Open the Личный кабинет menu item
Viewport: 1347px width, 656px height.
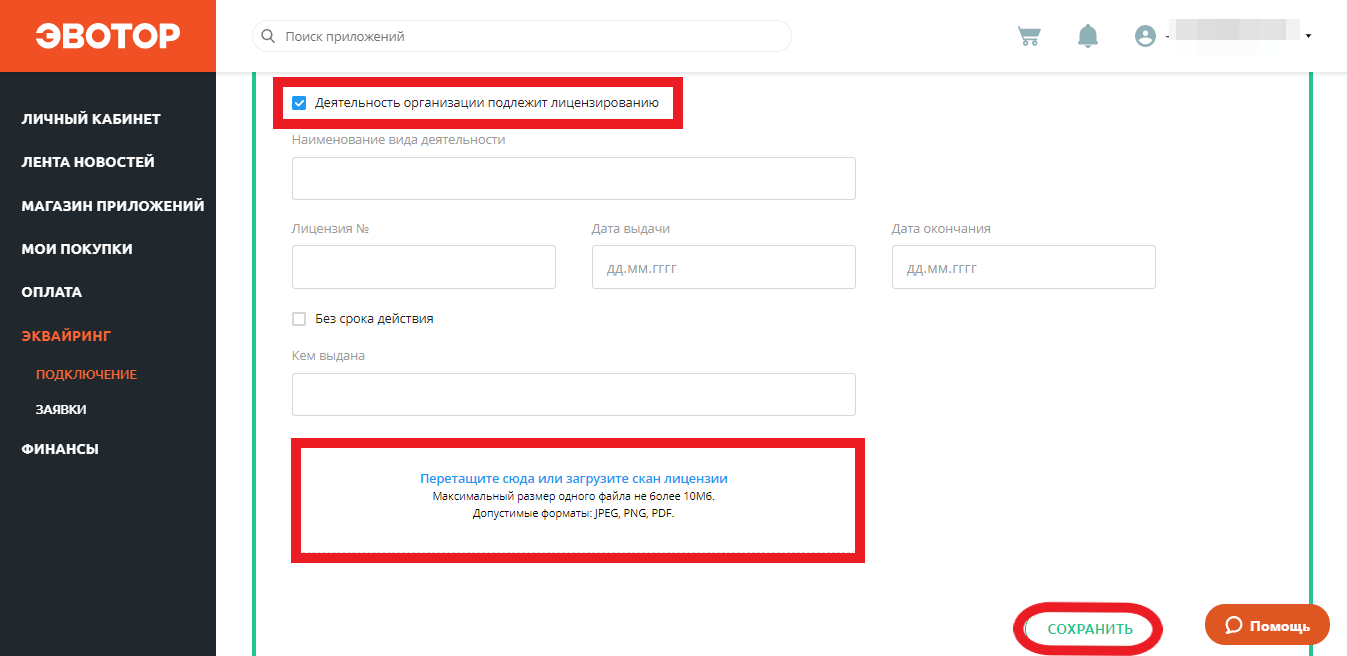click(91, 119)
